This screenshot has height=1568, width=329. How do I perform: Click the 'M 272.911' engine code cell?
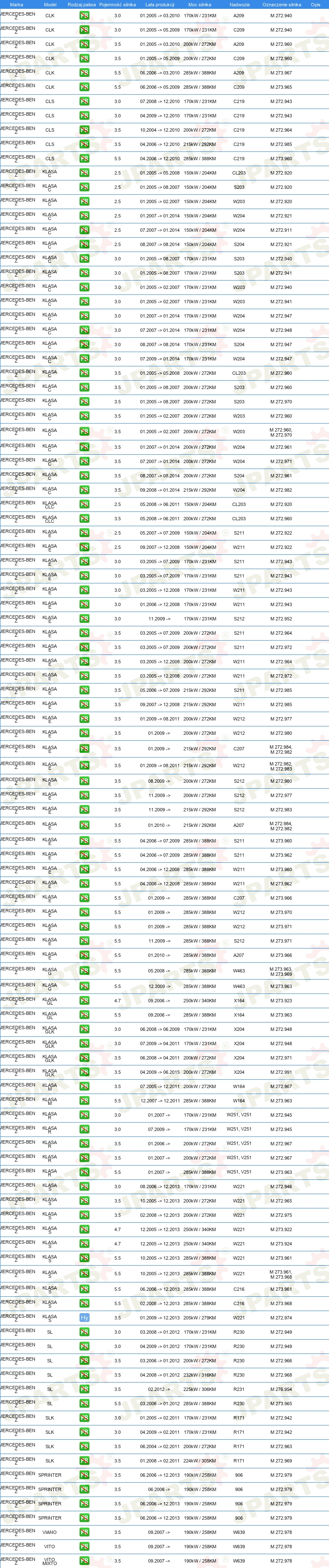pos(281,230)
